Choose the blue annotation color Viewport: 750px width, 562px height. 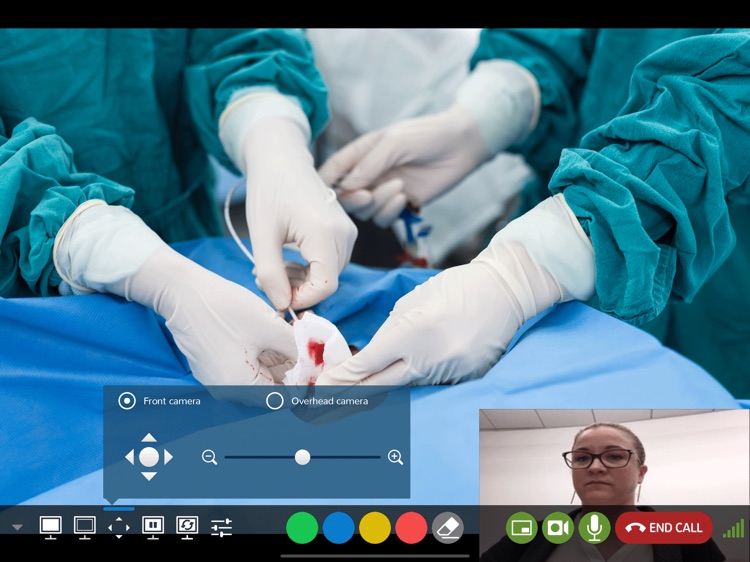[x=338, y=528]
